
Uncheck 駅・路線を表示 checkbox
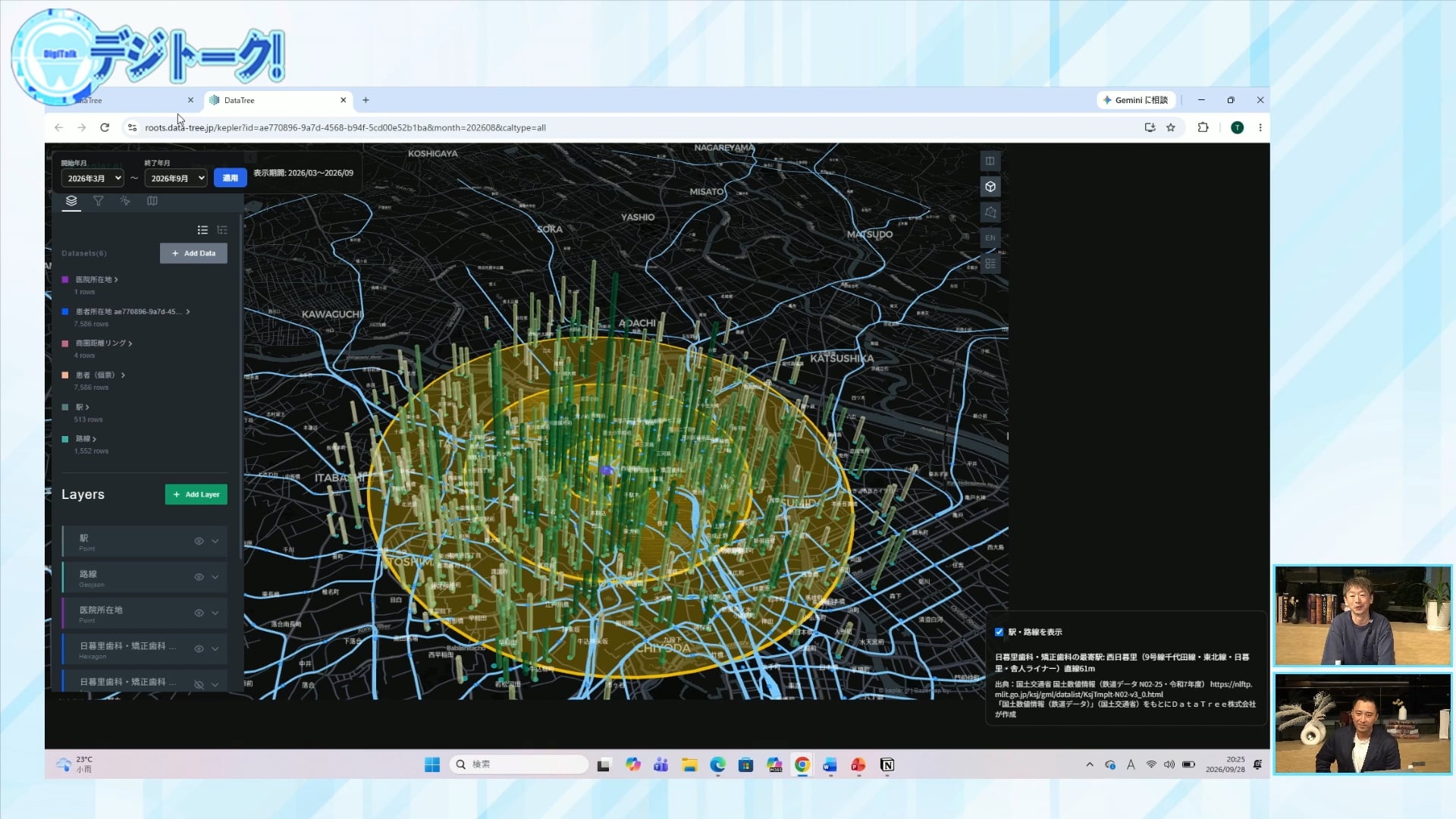[999, 632]
